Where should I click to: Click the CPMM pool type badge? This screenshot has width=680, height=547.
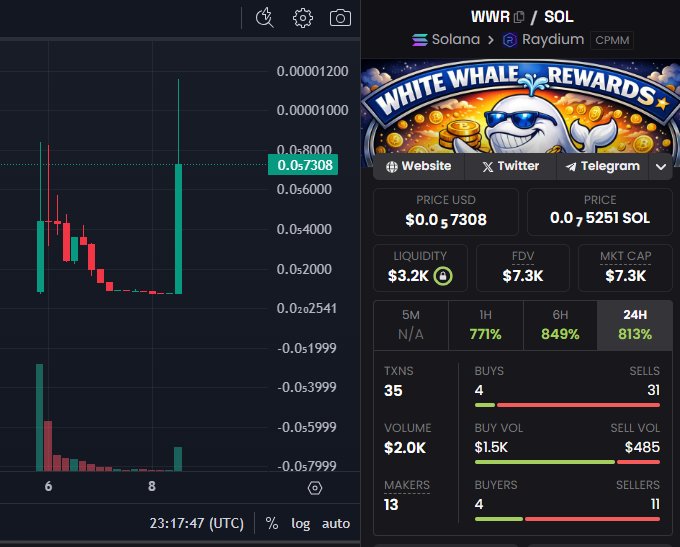coord(612,40)
